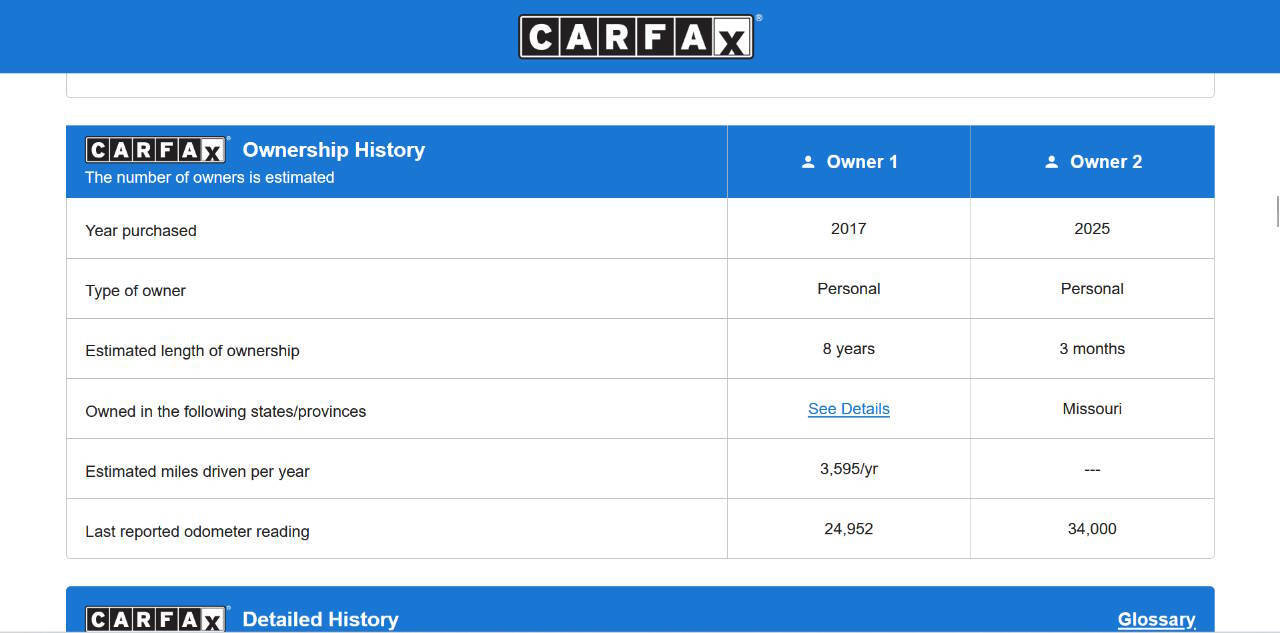The height and width of the screenshot is (633, 1280).
Task: Click the CARFAX logo beside Ownership History
Action: 156,150
